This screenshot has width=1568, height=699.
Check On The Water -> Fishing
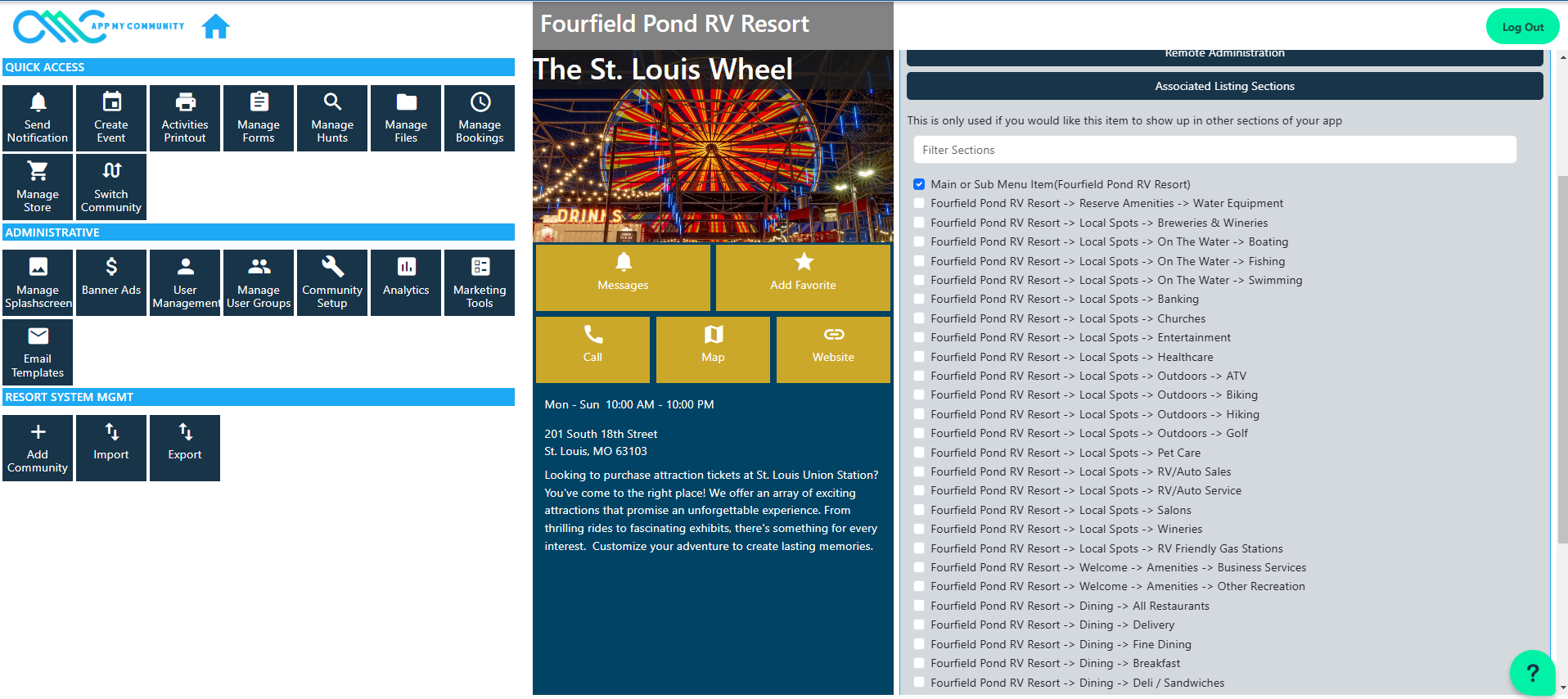tap(919, 261)
